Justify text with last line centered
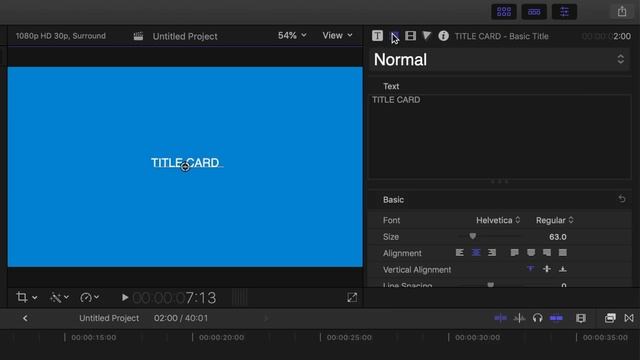The image size is (640, 360). (531, 253)
